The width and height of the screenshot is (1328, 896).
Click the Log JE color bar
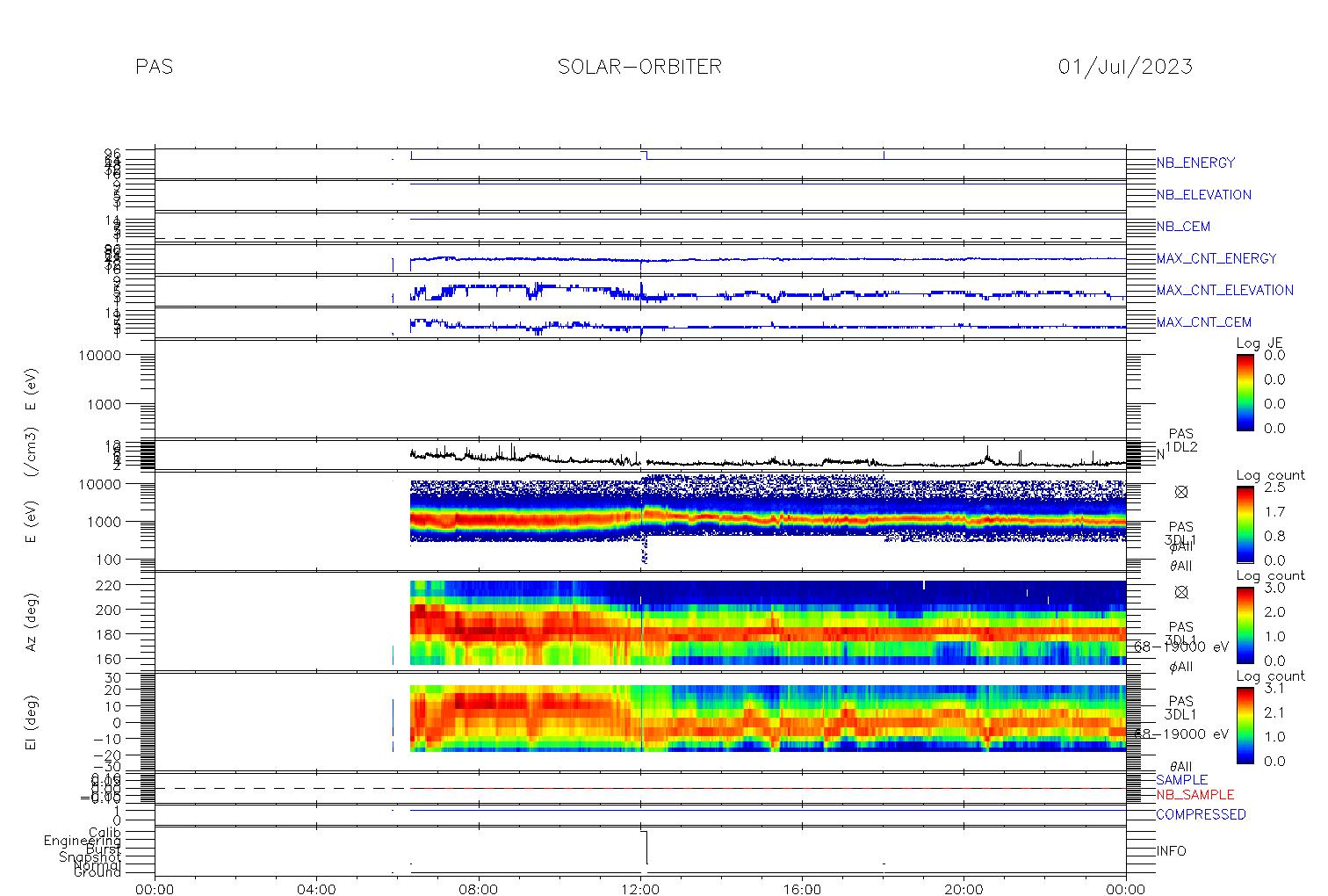[x=1245, y=392]
